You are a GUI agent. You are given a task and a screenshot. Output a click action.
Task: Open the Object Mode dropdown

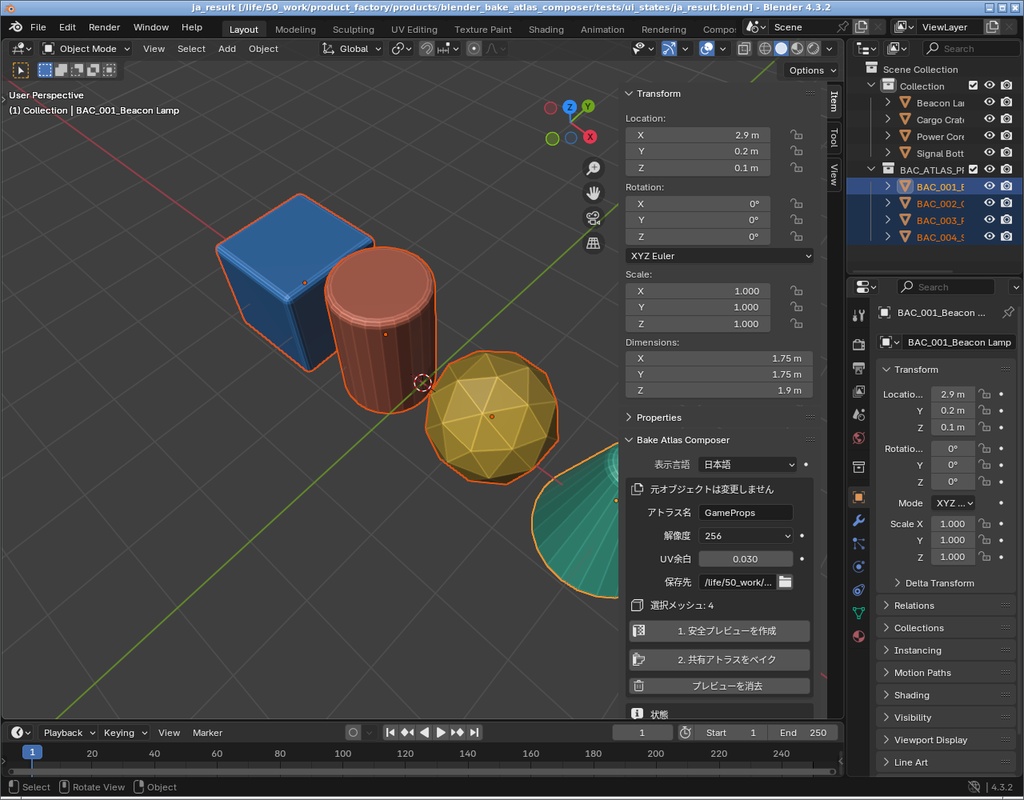click(x=86, y=48)
